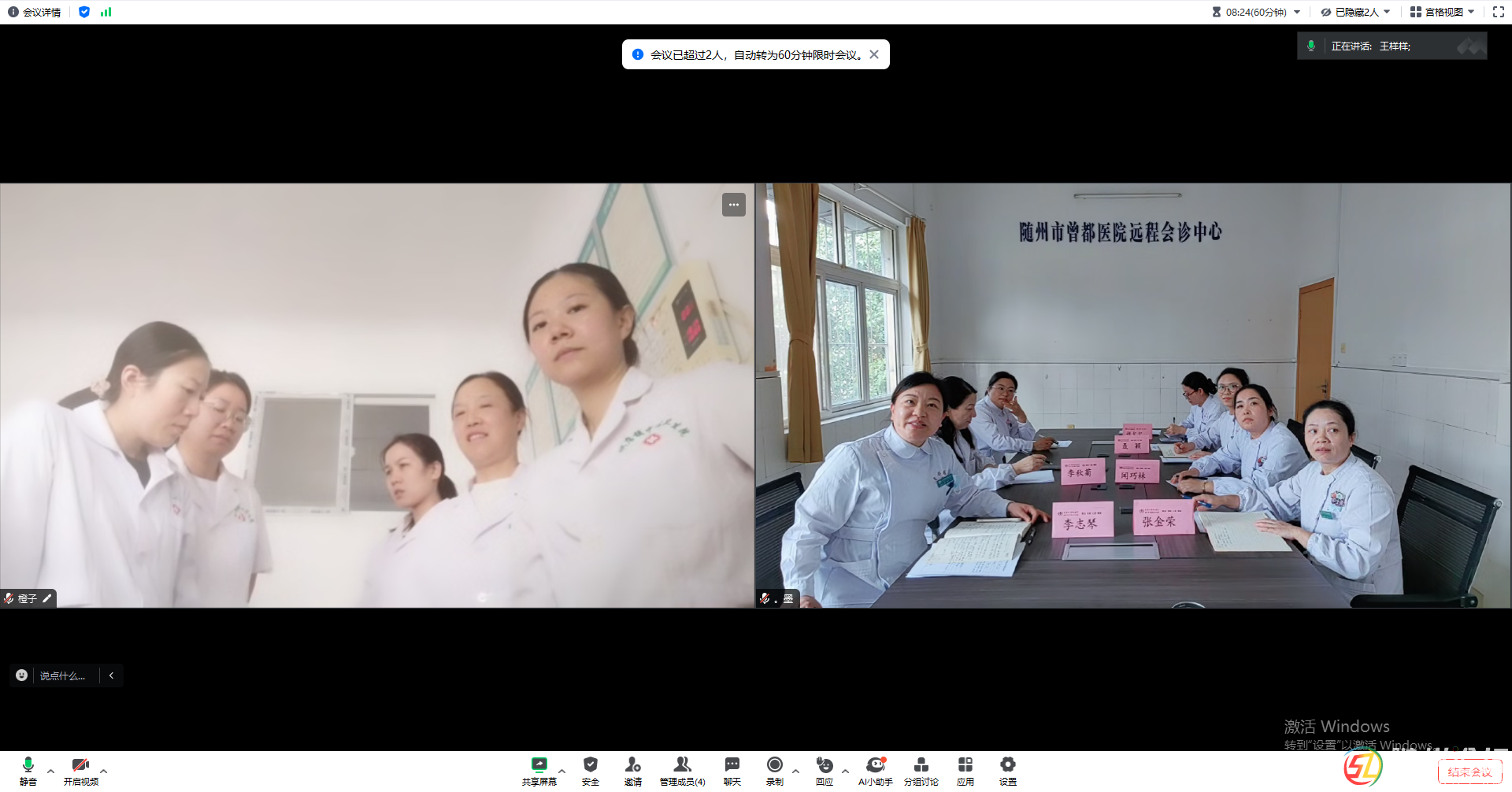Viewport: 1512px width, 792px height.
Task: Open the AI小助手 assistant
Action: coord(875,769)
